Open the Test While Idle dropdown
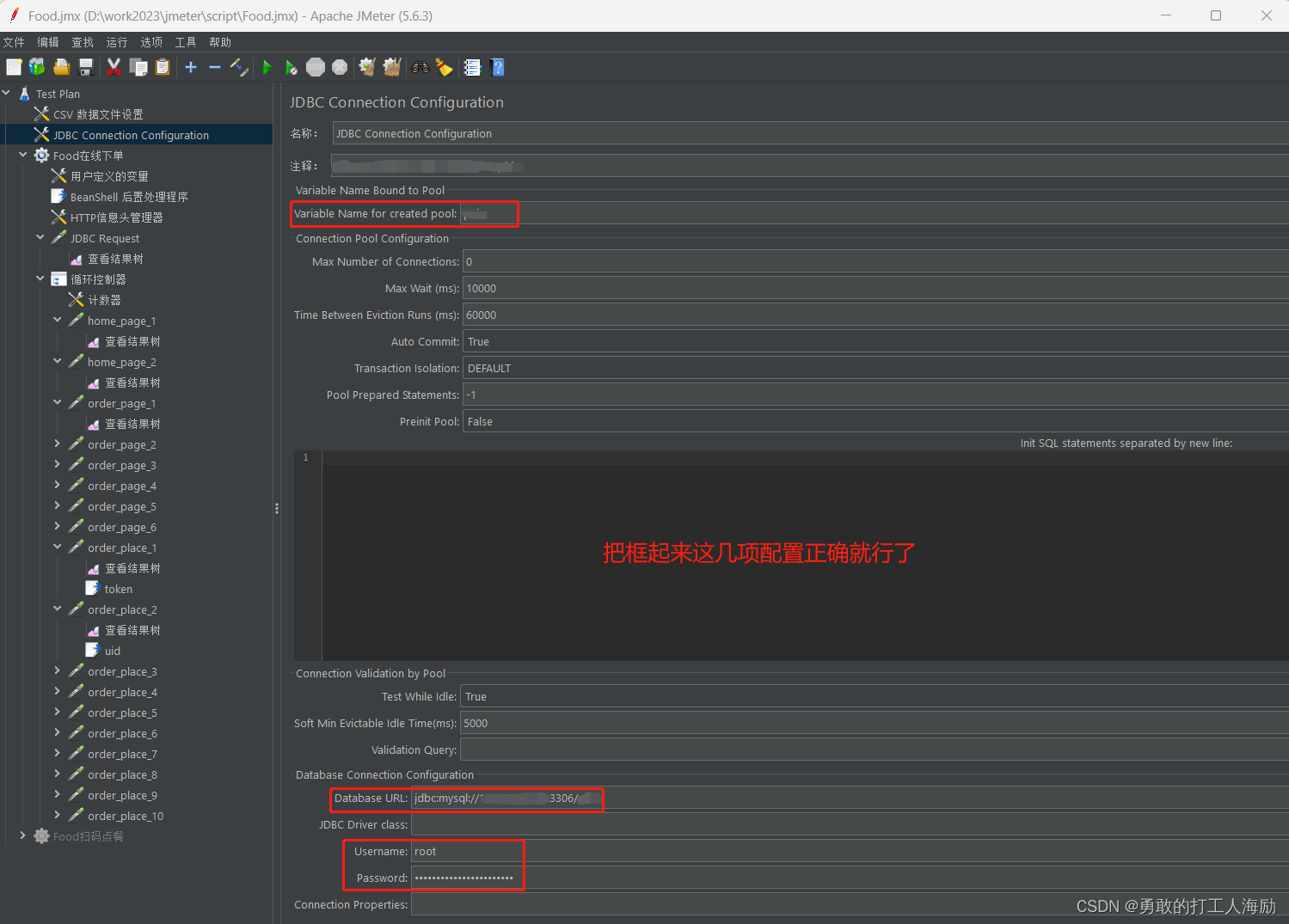1289x924 pixels. [875, 696]
